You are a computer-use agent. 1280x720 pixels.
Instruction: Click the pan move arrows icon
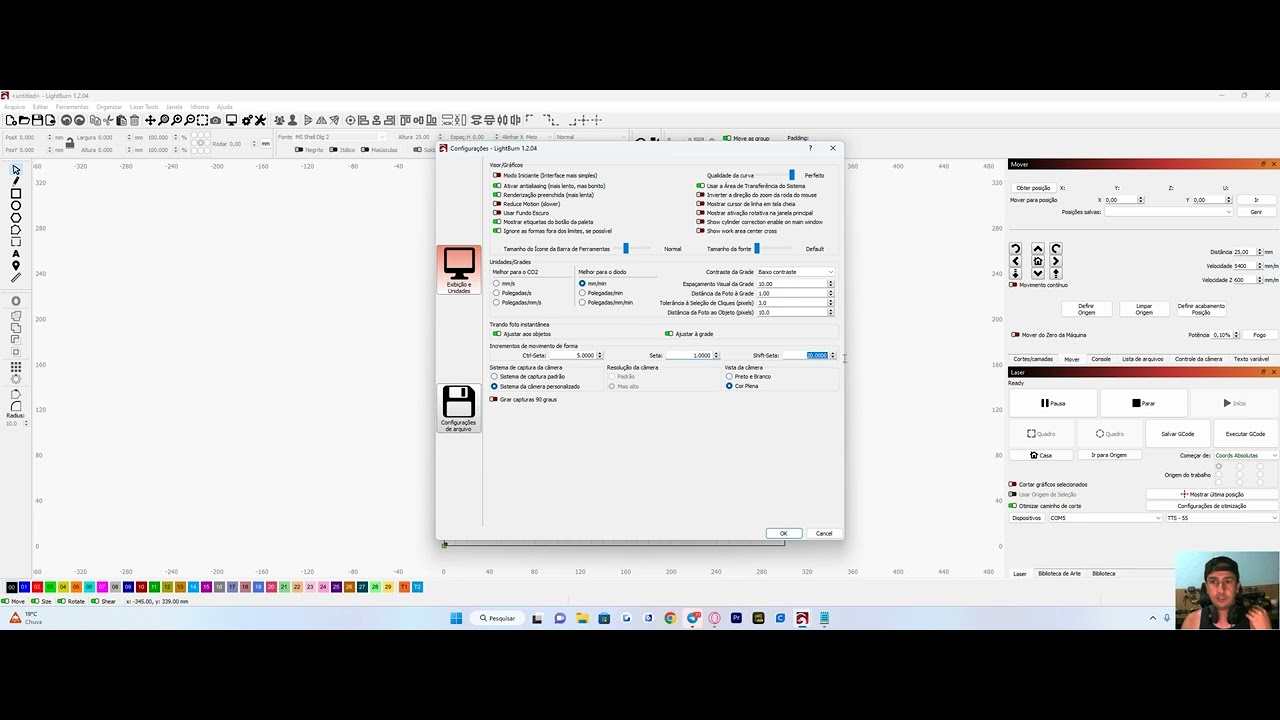[150, 120]
